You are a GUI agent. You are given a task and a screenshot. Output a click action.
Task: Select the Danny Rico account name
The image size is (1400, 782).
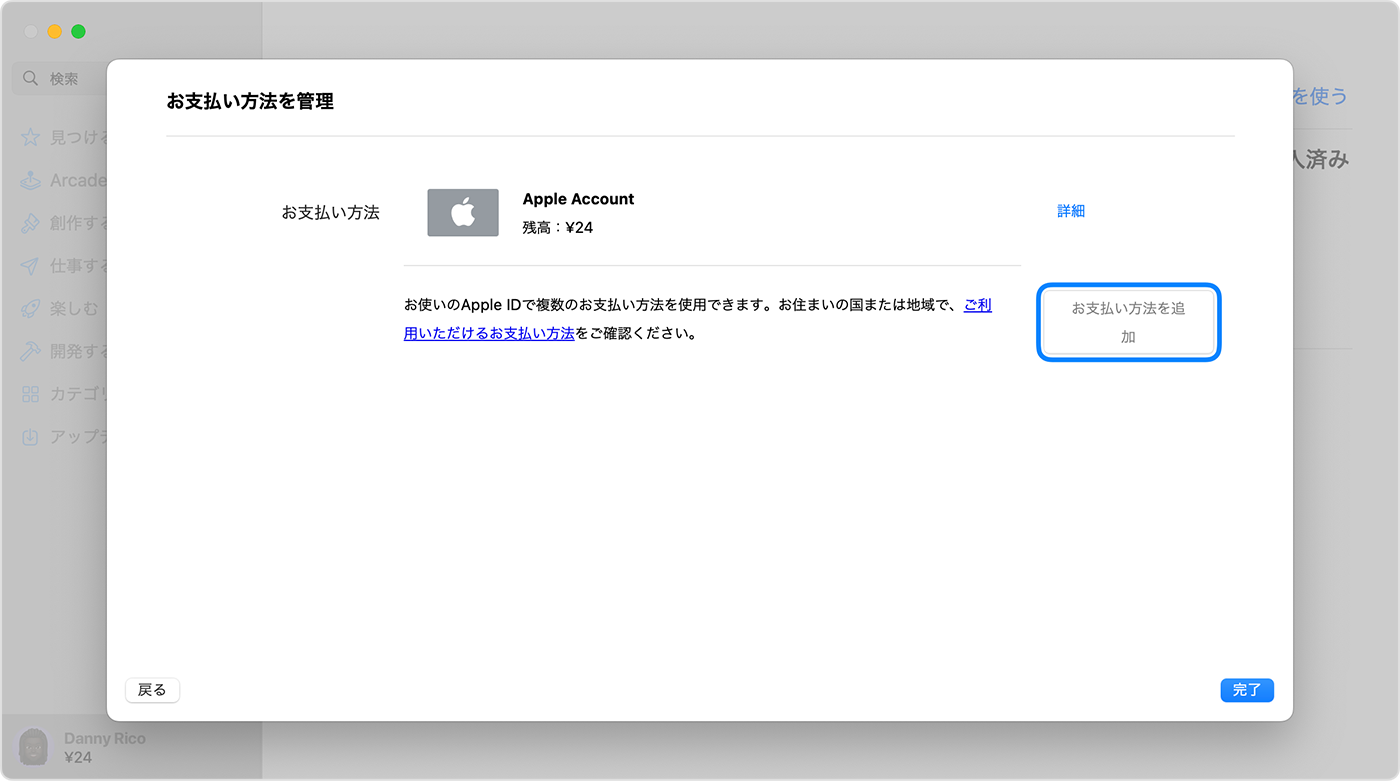tap(105, 738)
